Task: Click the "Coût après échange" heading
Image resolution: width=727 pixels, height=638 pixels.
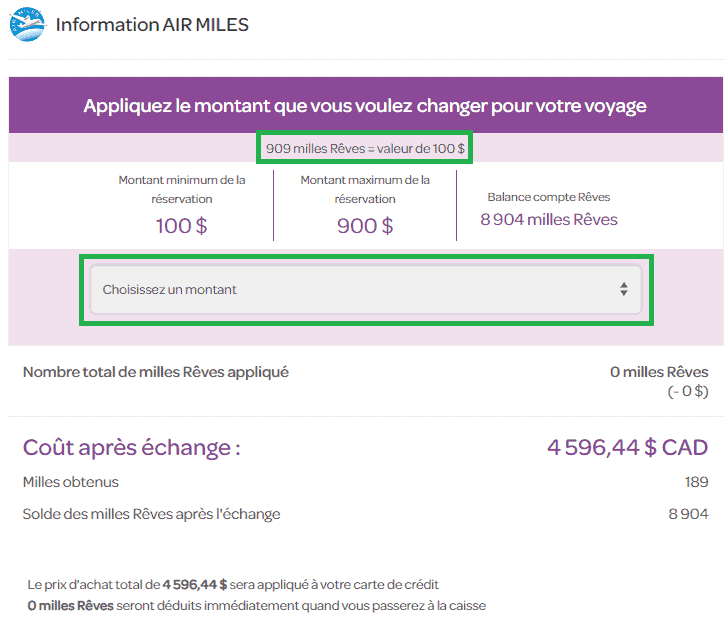Action: 131,447
